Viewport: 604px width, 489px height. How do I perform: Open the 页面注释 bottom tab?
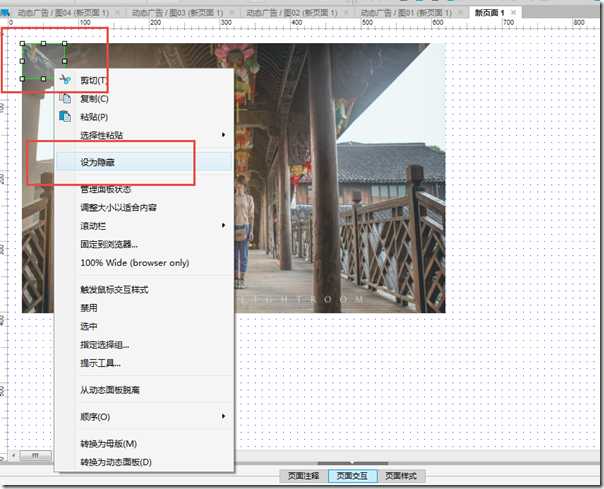[304, 476]
